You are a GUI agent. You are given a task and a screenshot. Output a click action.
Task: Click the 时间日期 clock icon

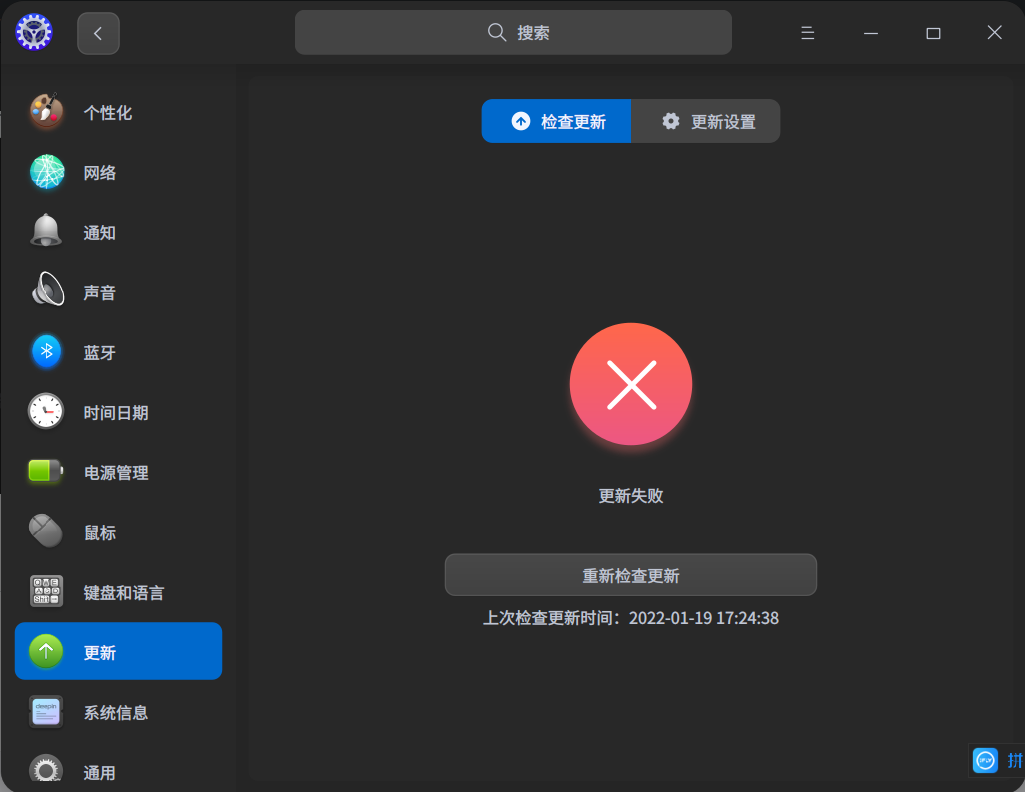coord(46,411)
